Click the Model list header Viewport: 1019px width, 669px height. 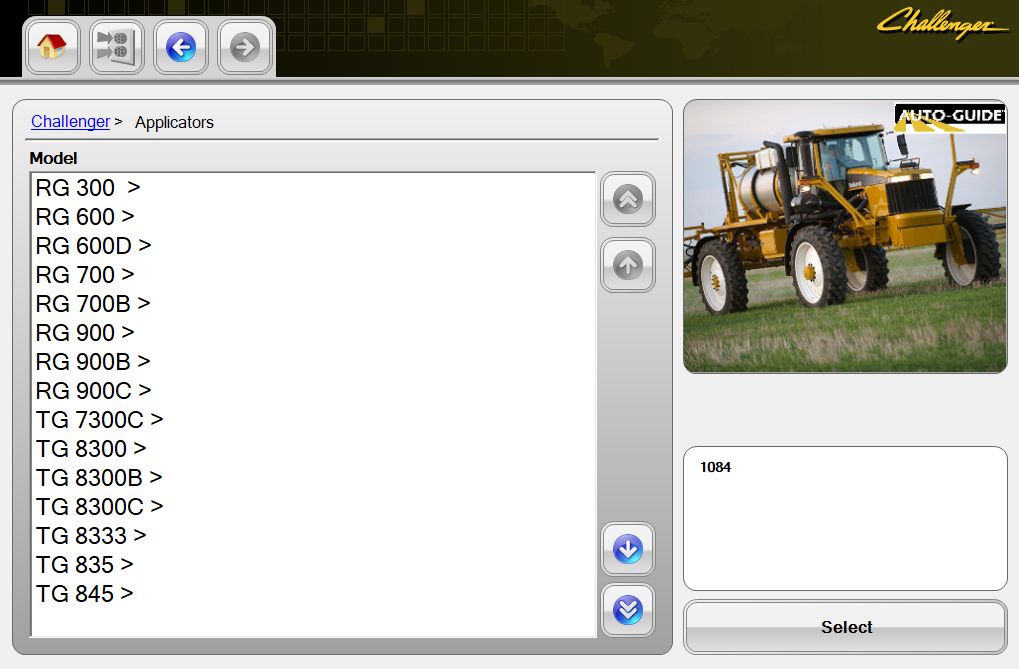(x=54, y=158)
